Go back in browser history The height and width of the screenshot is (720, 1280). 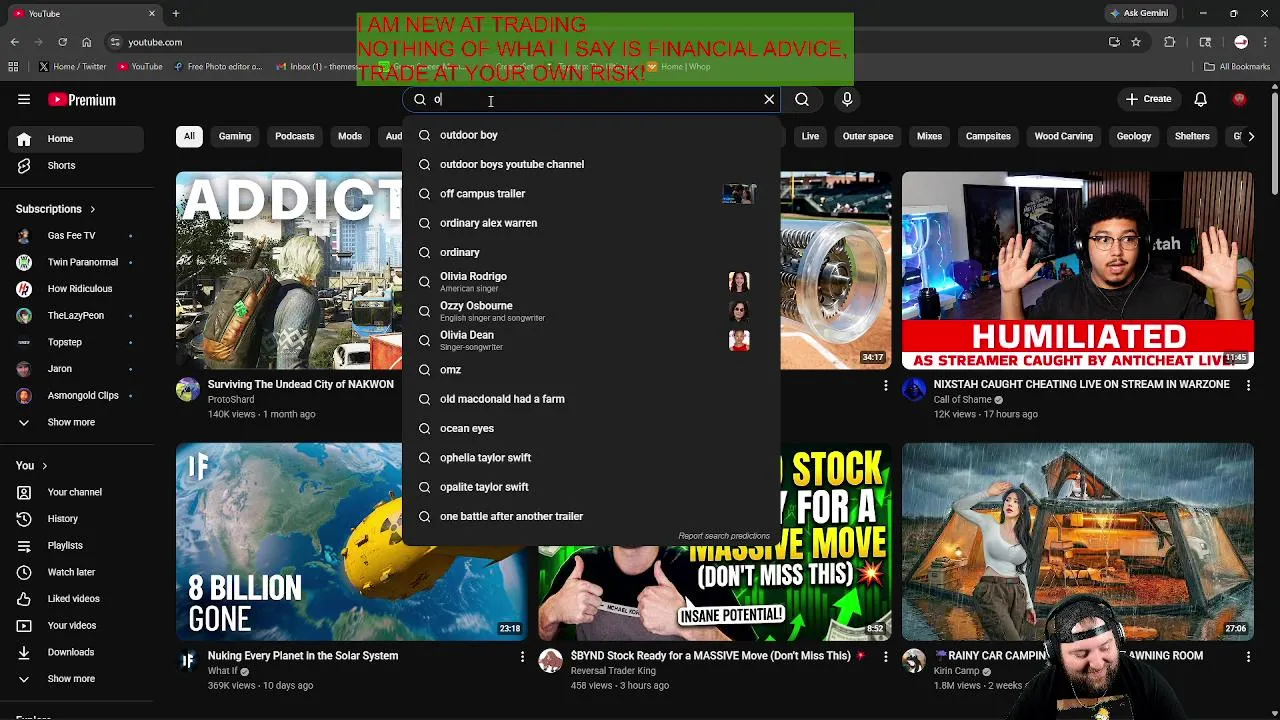[14, 42]
